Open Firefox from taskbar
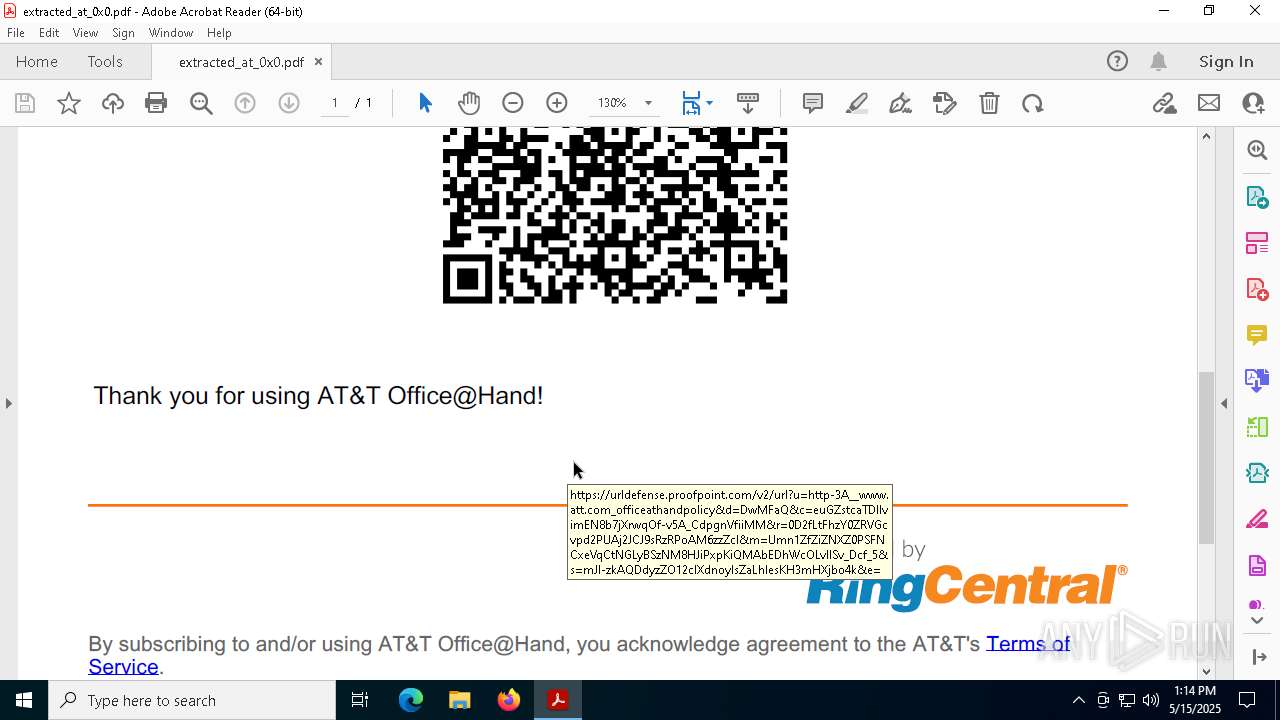1280x720 pixels. 508,700
